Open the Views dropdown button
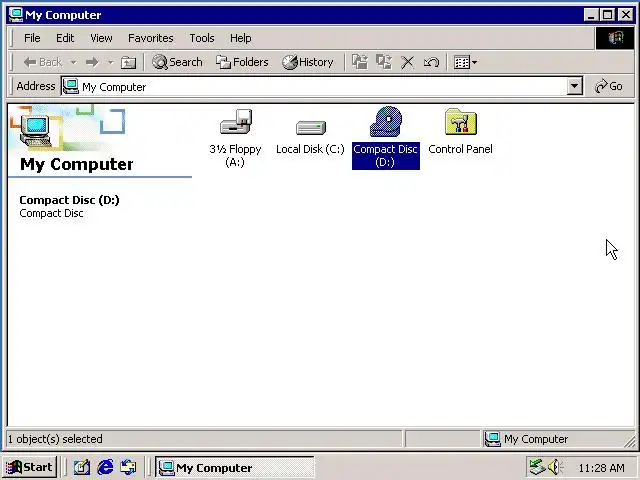 pos(465,62)
